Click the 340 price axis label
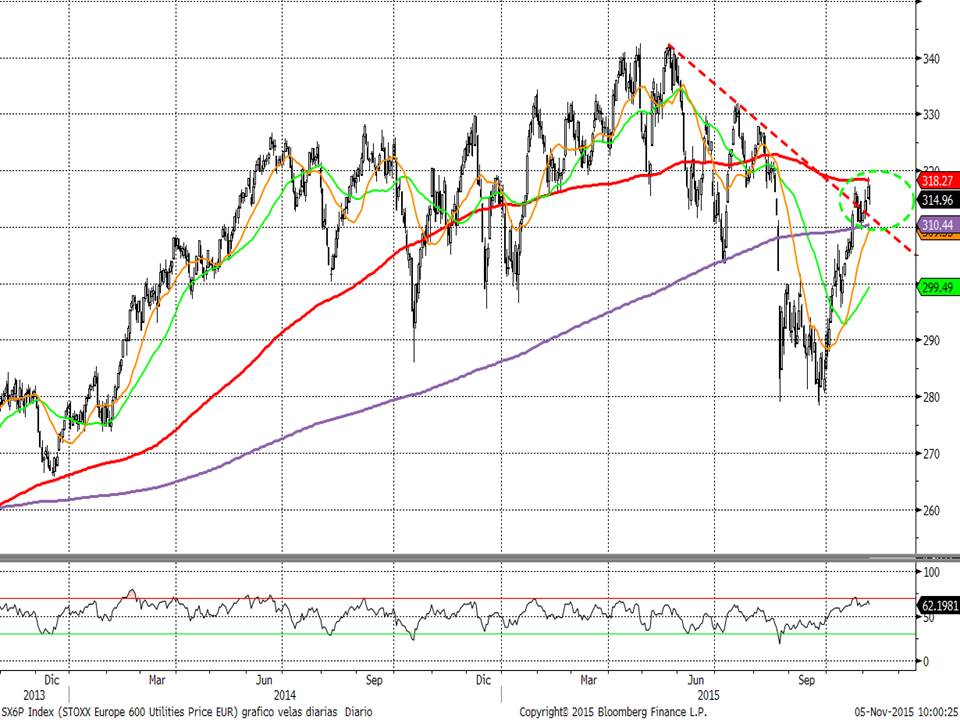The image size is (960, 720). point(931,59)
